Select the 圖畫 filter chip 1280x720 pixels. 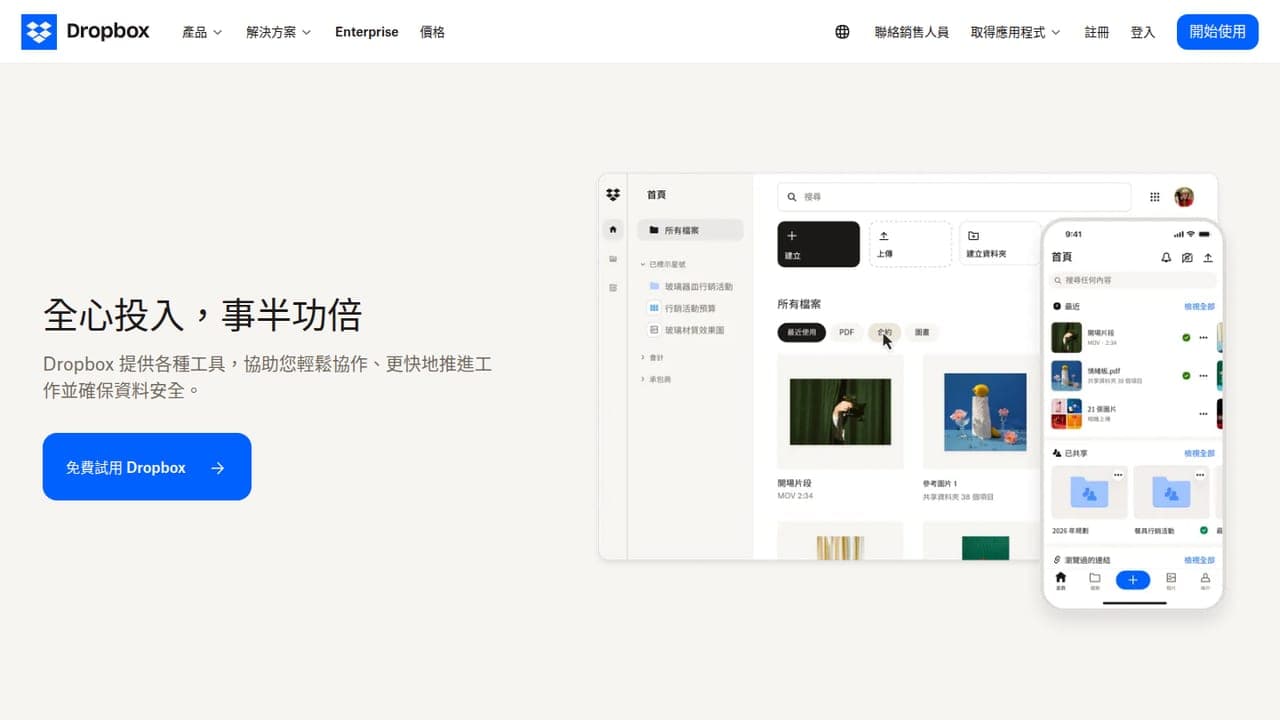pyautogui.click(x=922, y=332)
